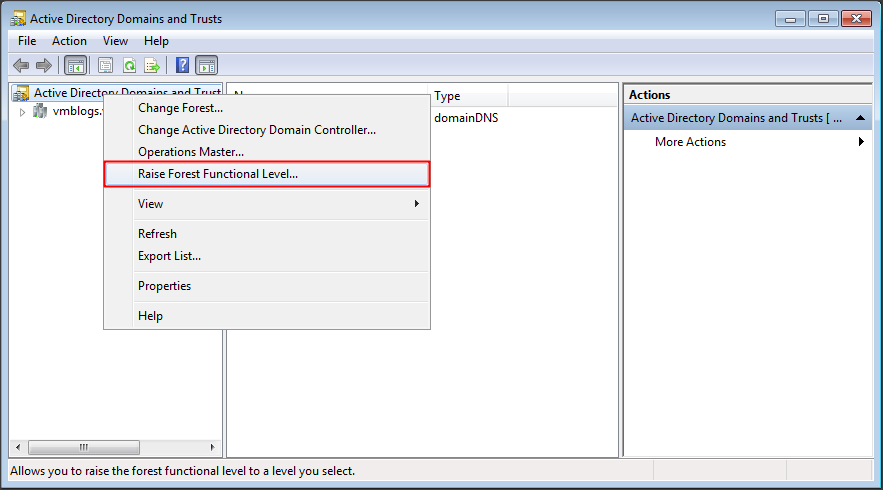Image resolution: width=883 pixels, height=490 pixels.
Task: Expand the More Actions submenu arrow
Action: pyautogui.click(x=861, y=142)
